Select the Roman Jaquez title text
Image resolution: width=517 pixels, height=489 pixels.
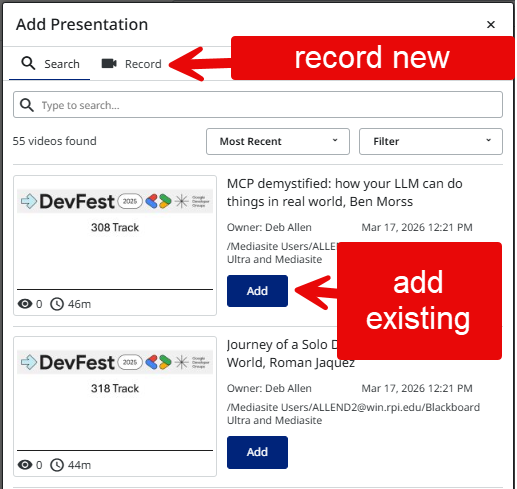291,354
